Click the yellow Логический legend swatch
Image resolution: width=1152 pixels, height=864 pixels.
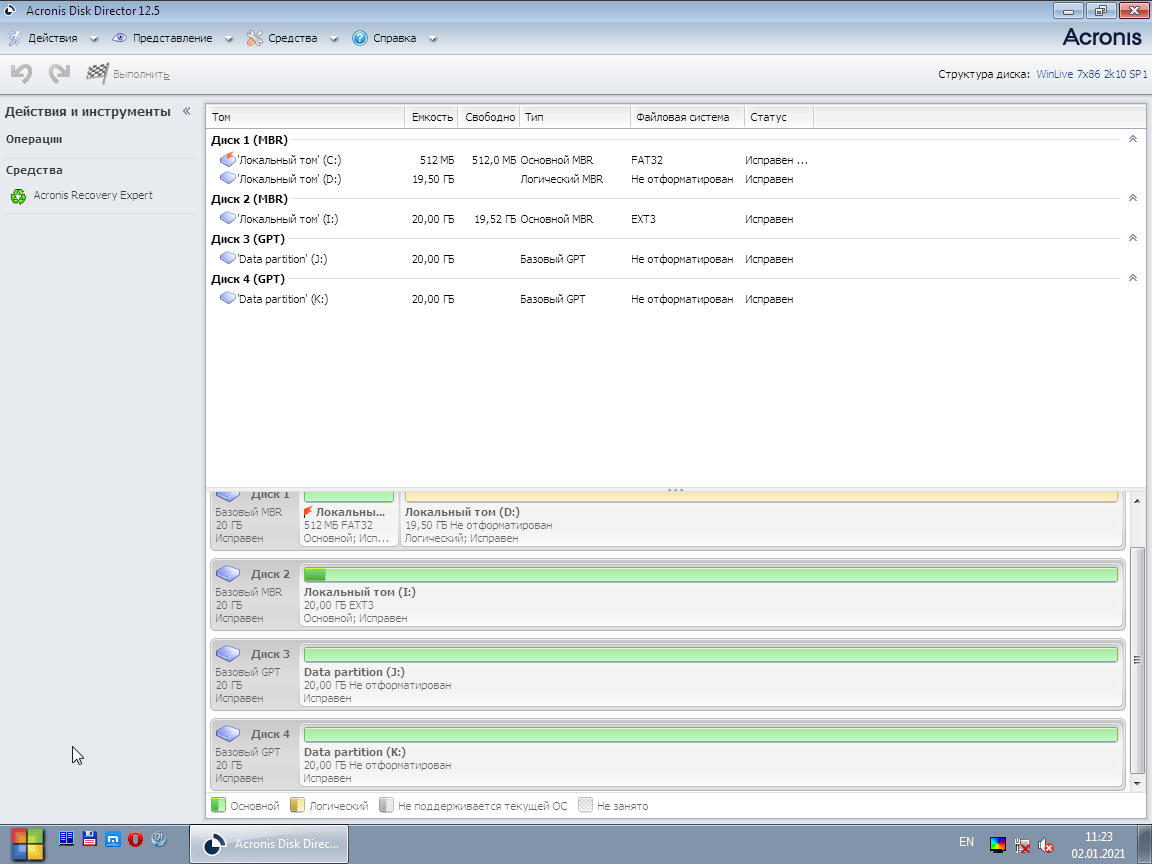[x=298, y=805]
